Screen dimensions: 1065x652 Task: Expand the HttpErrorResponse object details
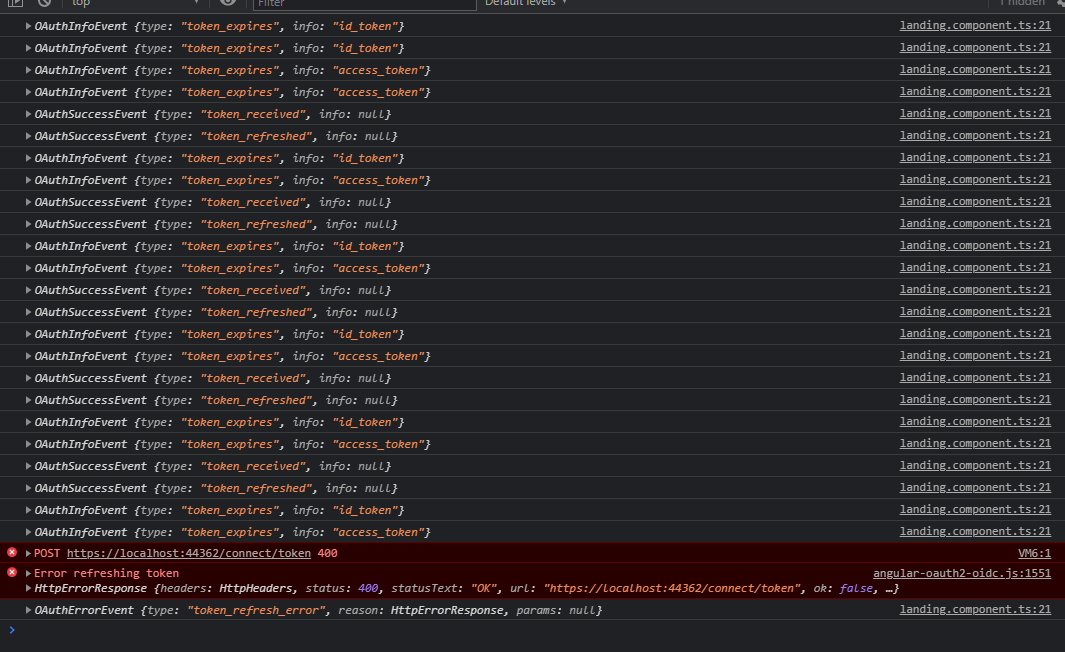pyautogui.click(x=29, y=588)
